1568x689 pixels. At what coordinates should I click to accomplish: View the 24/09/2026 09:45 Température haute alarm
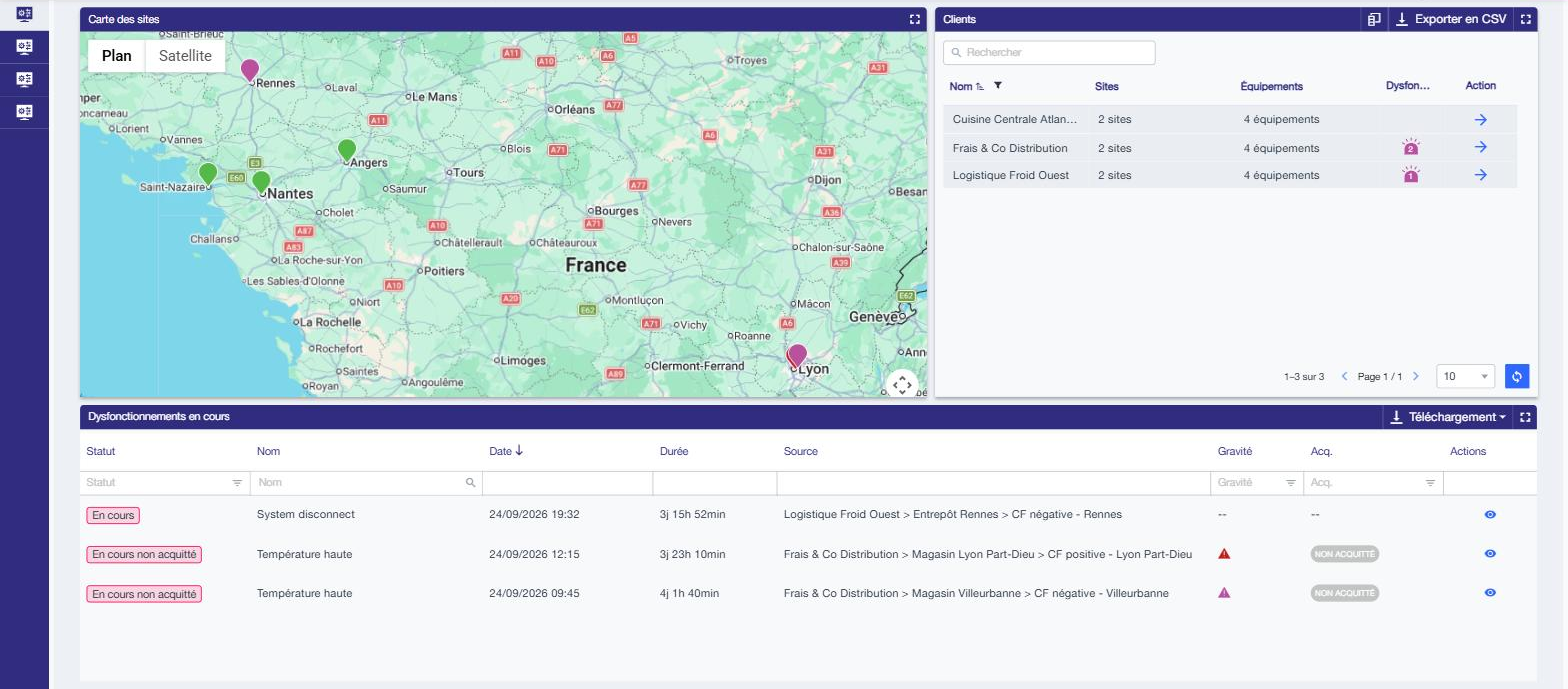point(1490,593)
